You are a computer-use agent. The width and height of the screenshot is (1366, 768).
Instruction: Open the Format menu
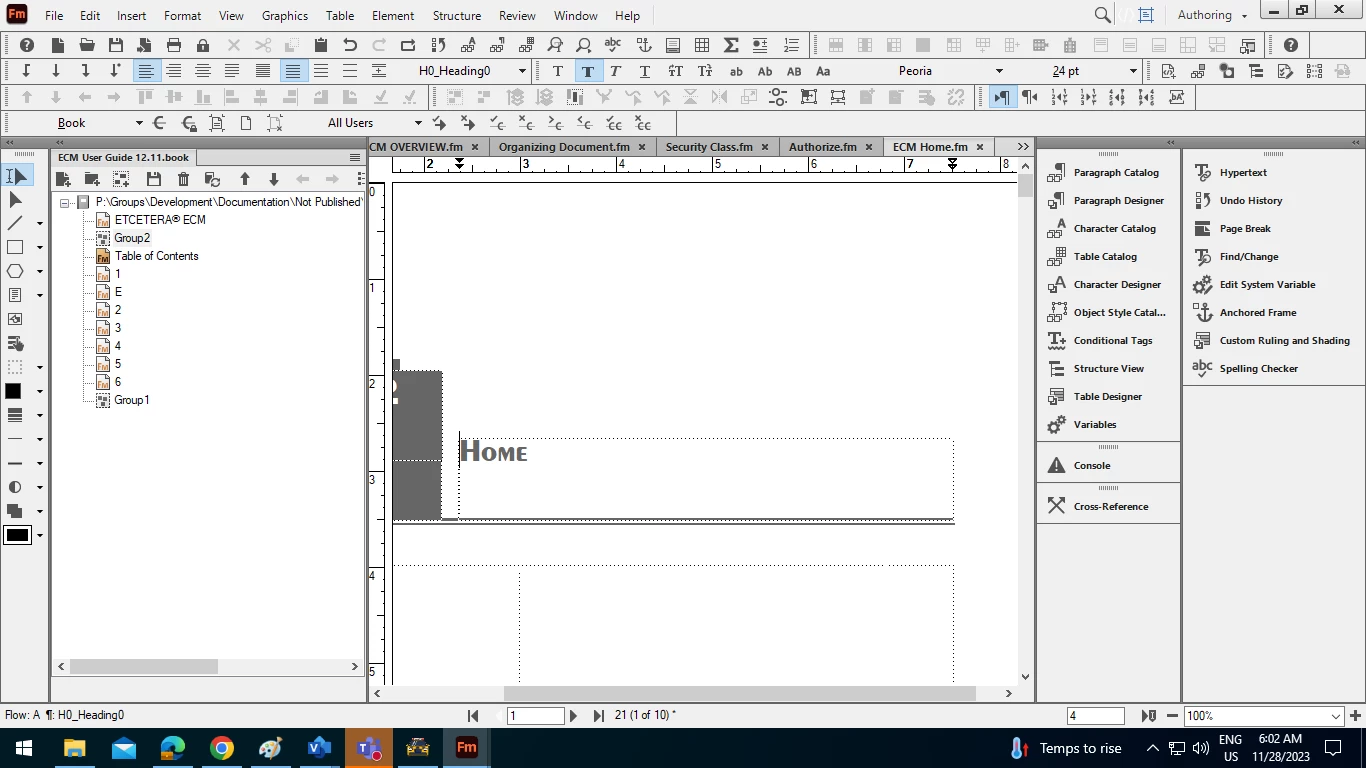pyautogui.click(x=182, y=16)
